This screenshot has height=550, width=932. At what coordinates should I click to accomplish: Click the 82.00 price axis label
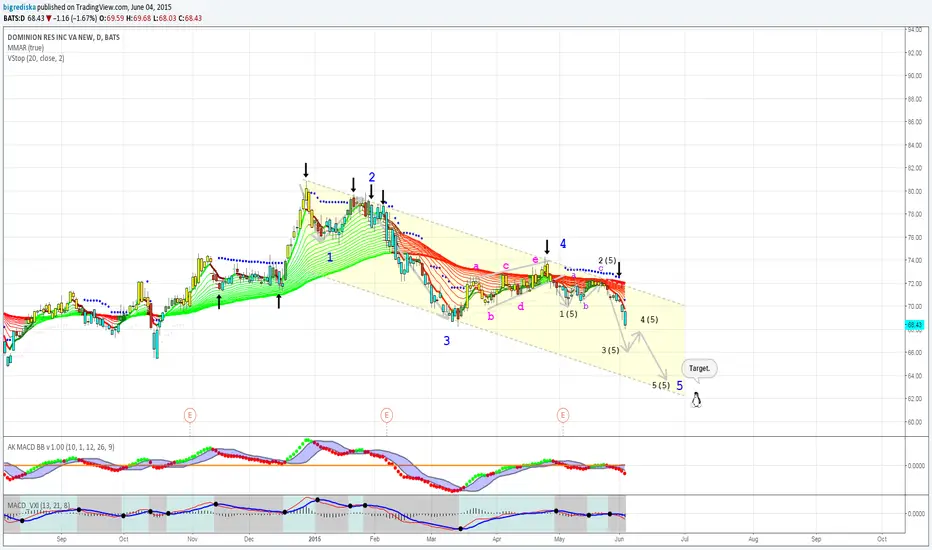(914, 168)
